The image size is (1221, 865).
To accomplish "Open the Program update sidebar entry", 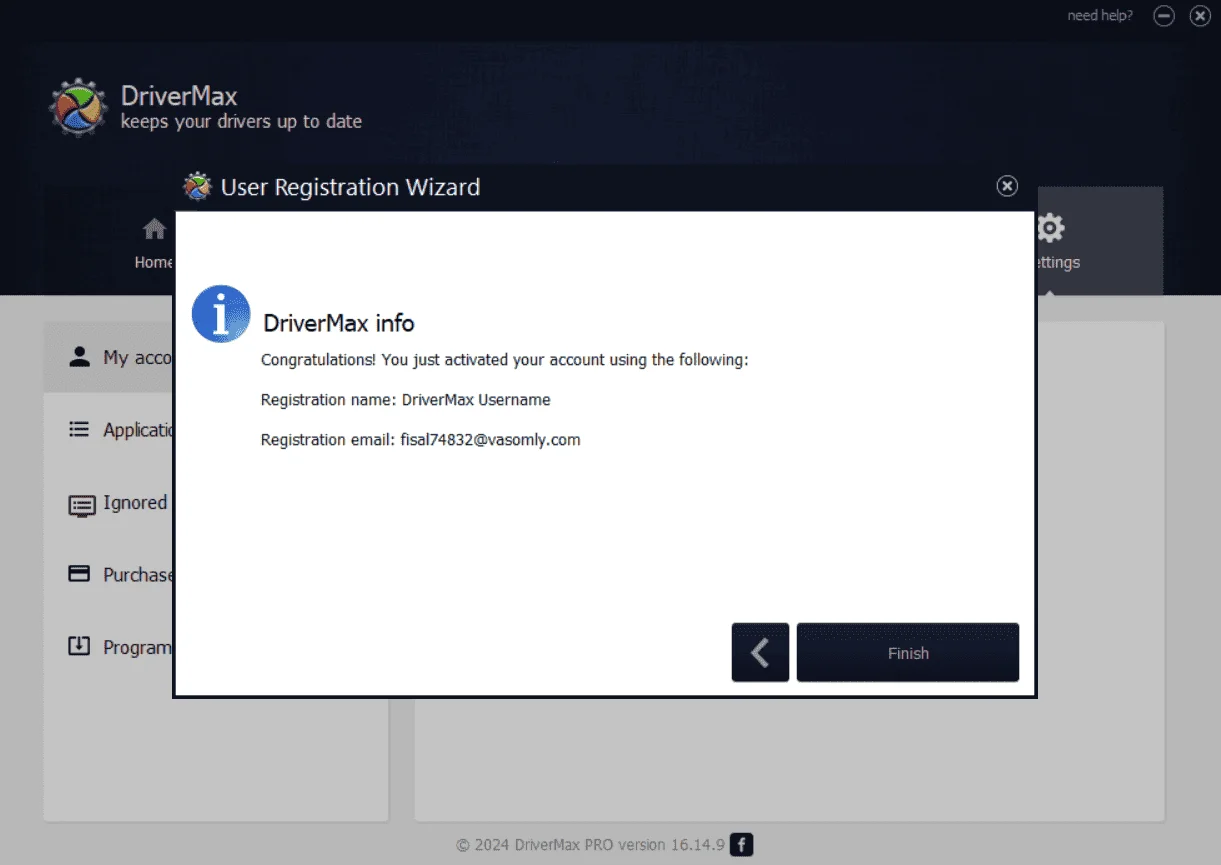I will 110,647.
